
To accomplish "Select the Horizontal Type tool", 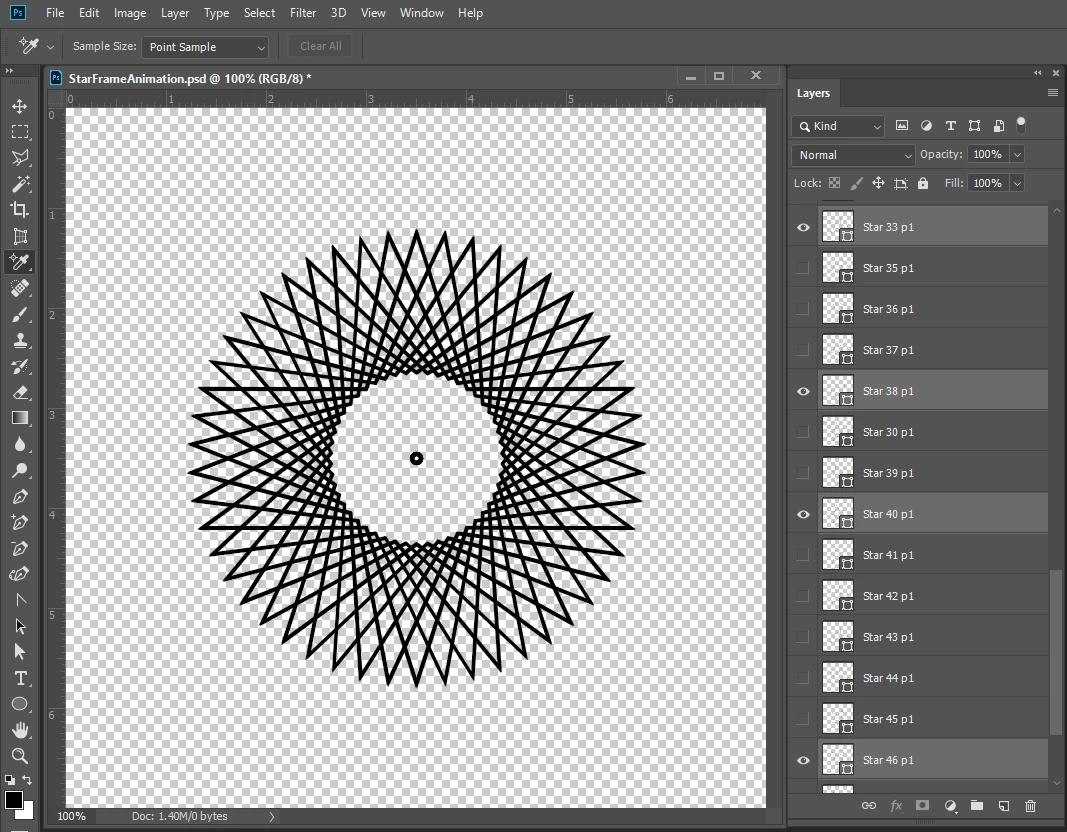I will tap(20, 678).
